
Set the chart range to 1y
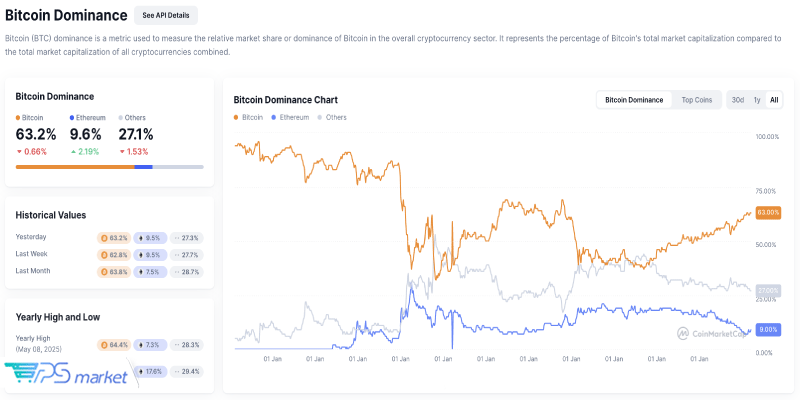[757, 100]
